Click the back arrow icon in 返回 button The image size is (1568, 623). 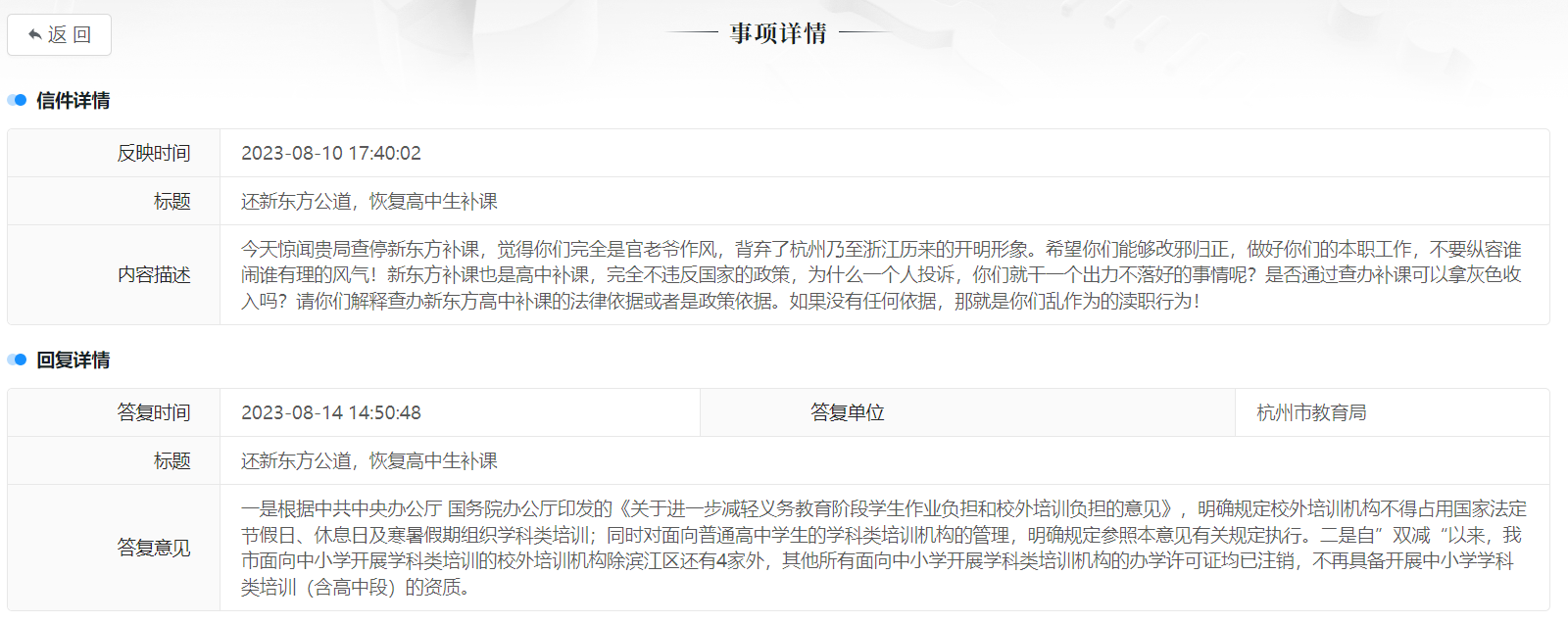[x=34, y=35]
